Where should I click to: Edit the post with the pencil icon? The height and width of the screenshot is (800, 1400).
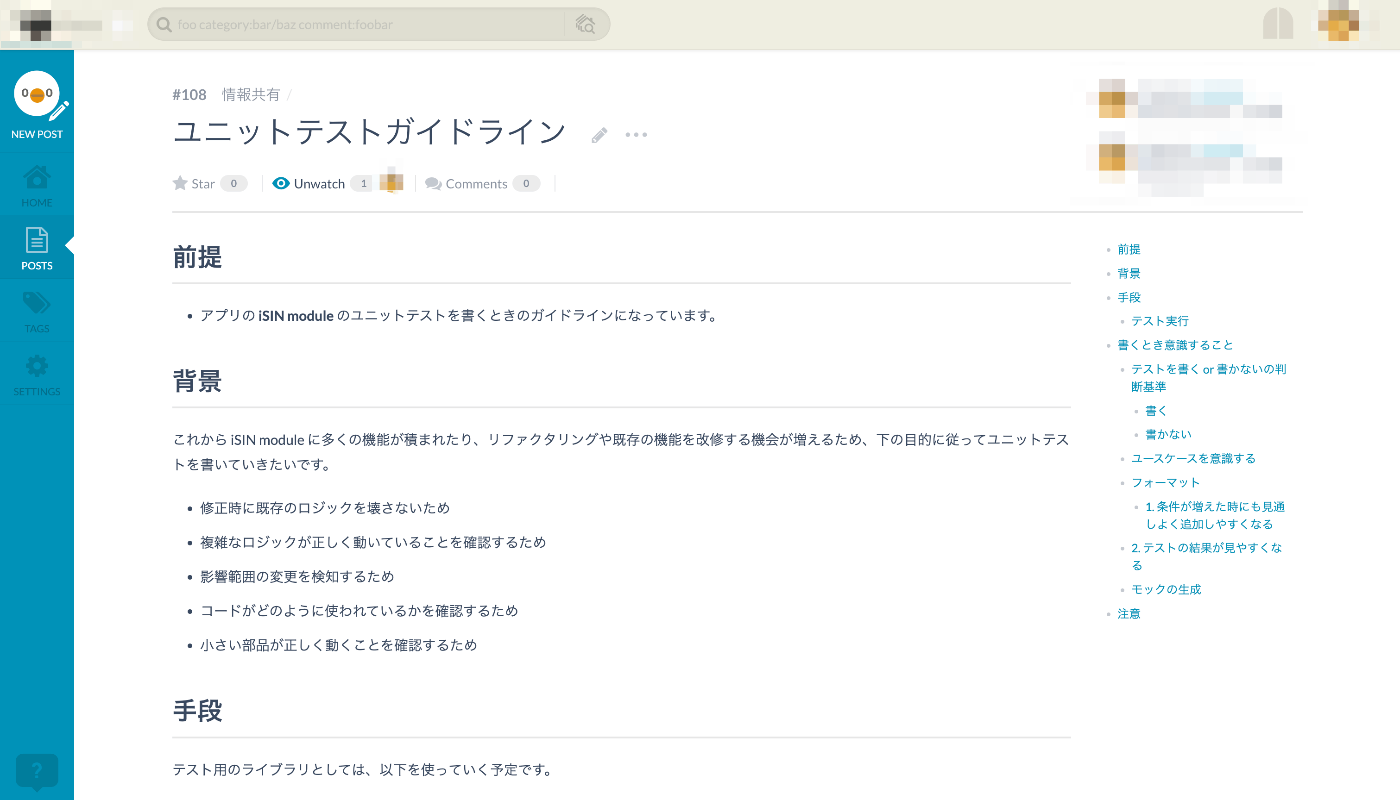(599, 134)
